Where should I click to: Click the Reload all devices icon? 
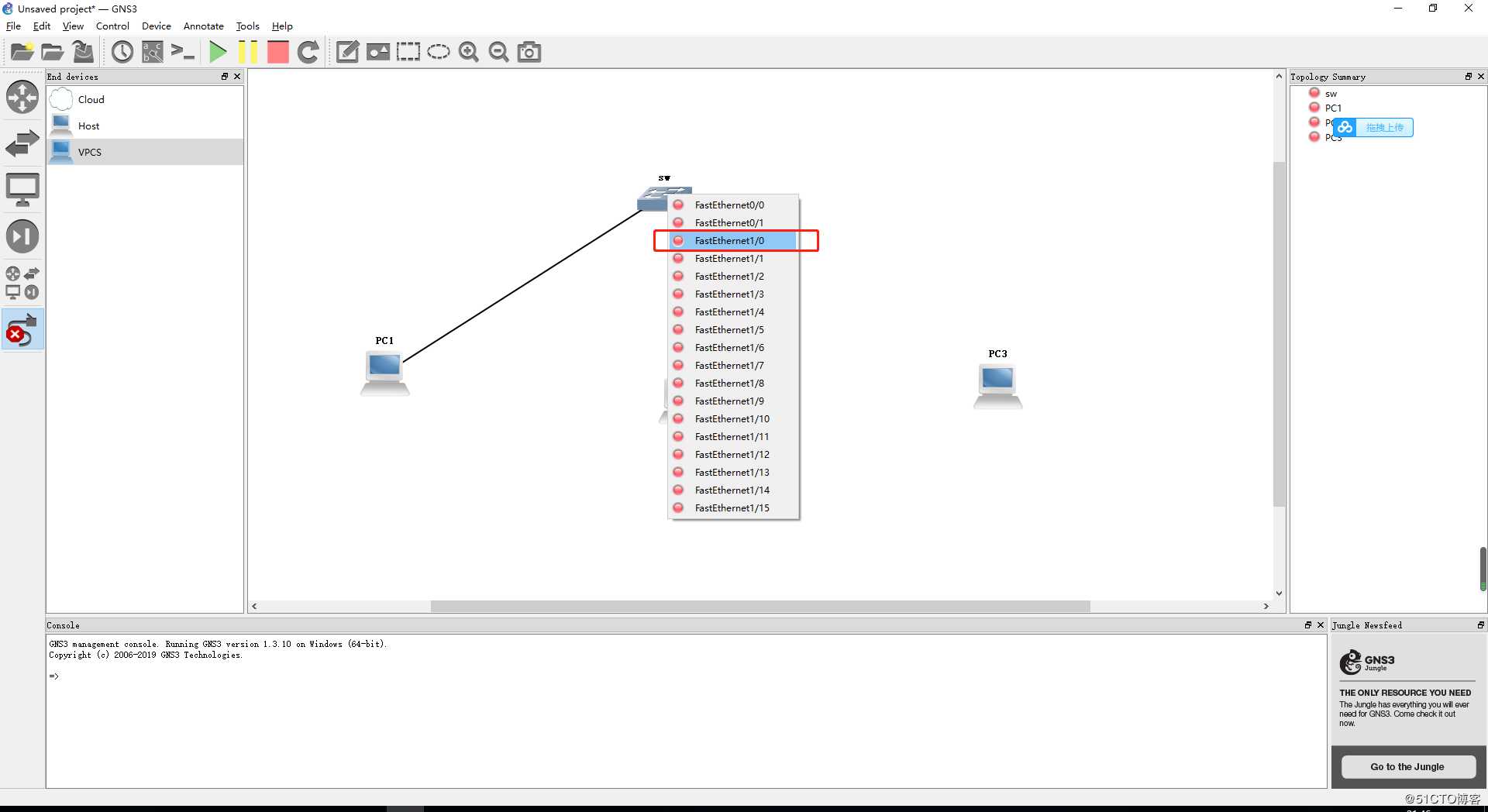pyautogui.click(x=308, y=52)
